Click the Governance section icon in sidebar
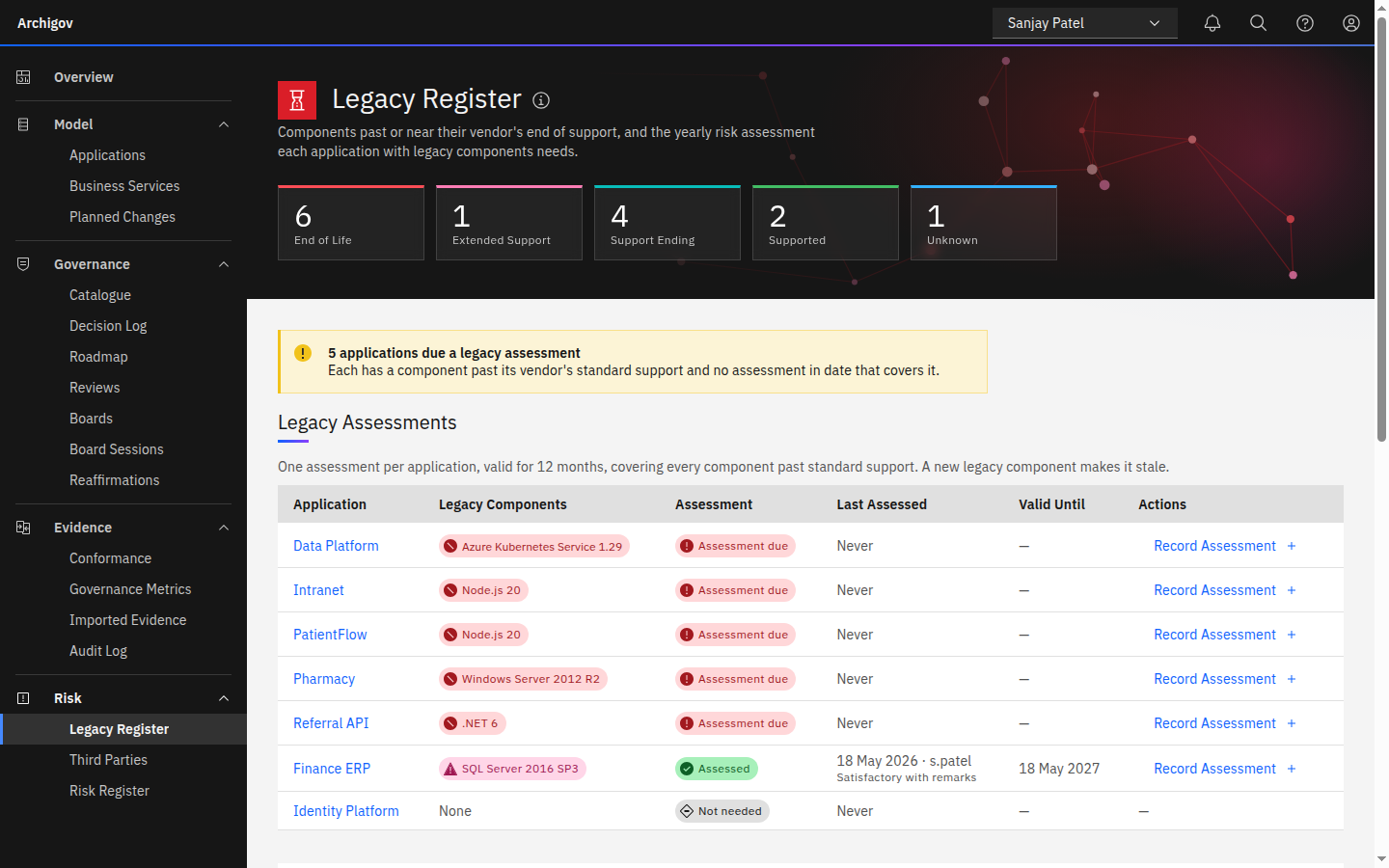Screen dimensions: 1389x868 [23, 264]
